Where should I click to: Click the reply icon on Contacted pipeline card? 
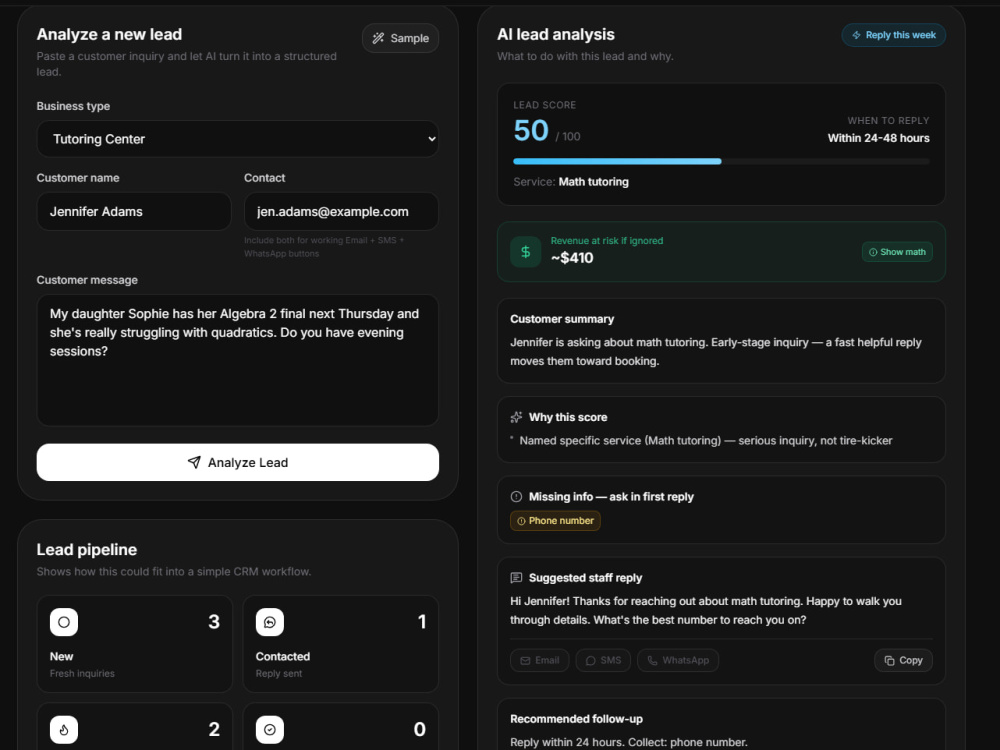click(270, 622)
